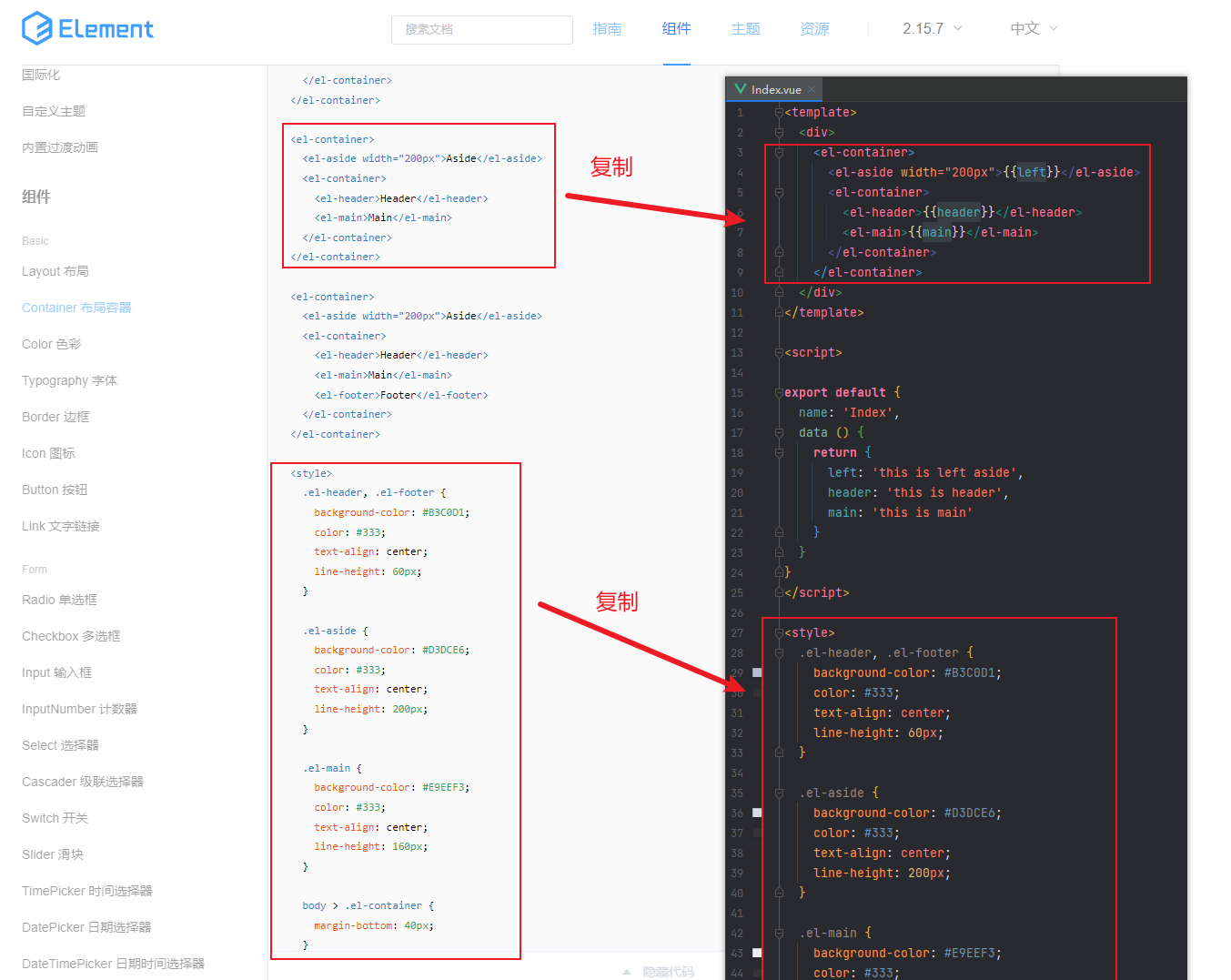Open Color 色彩 in the sidebar
The height and width of the screenshot is (980, 1231).
click(52, 344)
